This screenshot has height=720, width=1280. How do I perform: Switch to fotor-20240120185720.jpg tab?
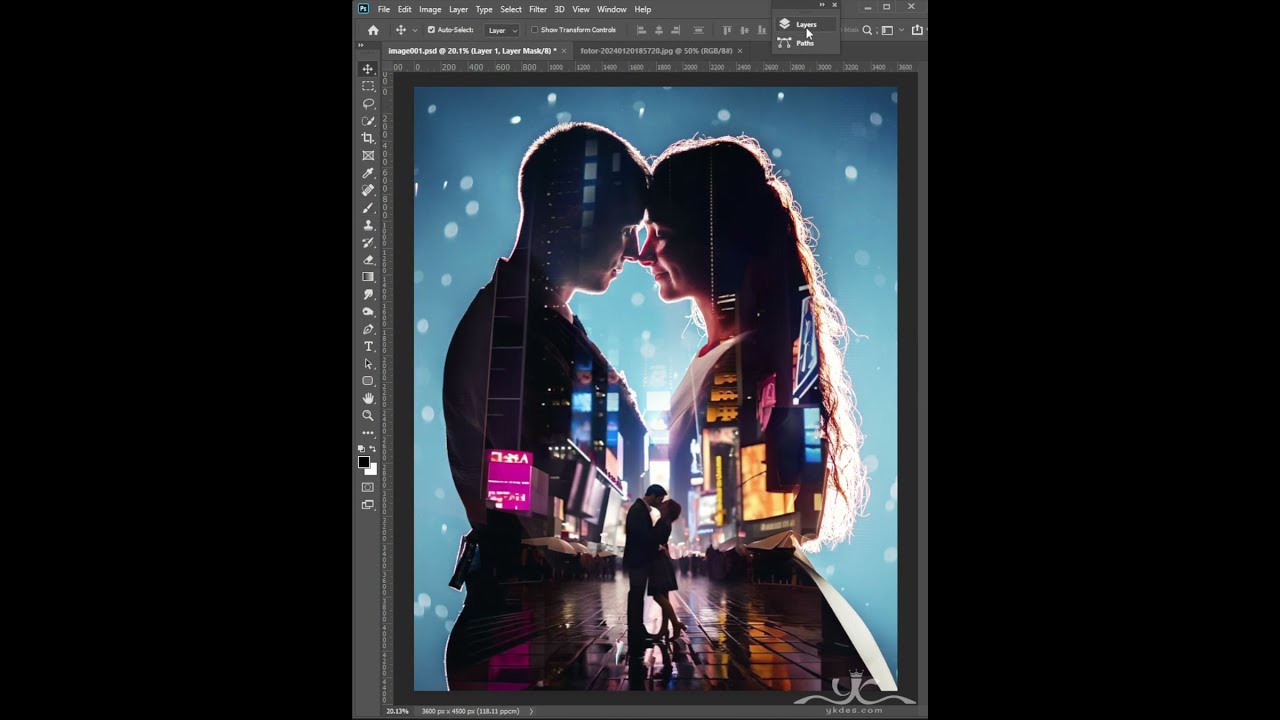[656, 50]
